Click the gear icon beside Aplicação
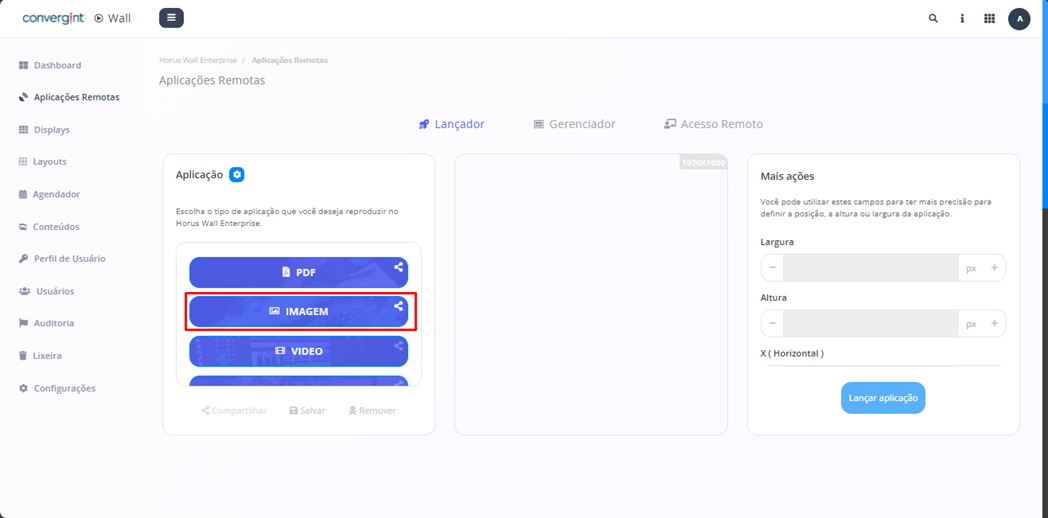 coord(237,175)
